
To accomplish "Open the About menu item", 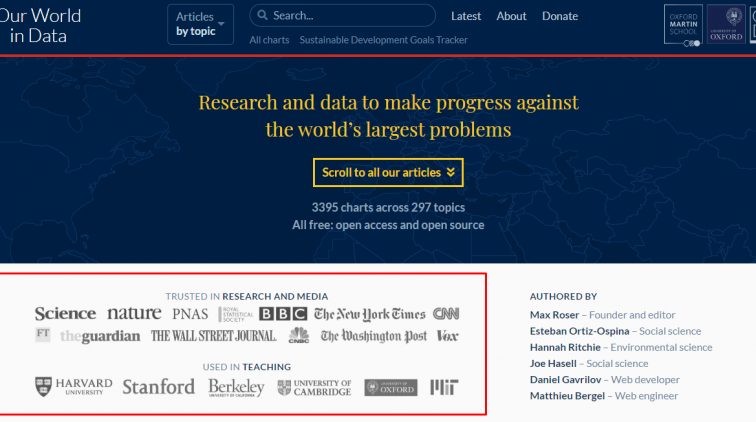I will pos(511,16).
